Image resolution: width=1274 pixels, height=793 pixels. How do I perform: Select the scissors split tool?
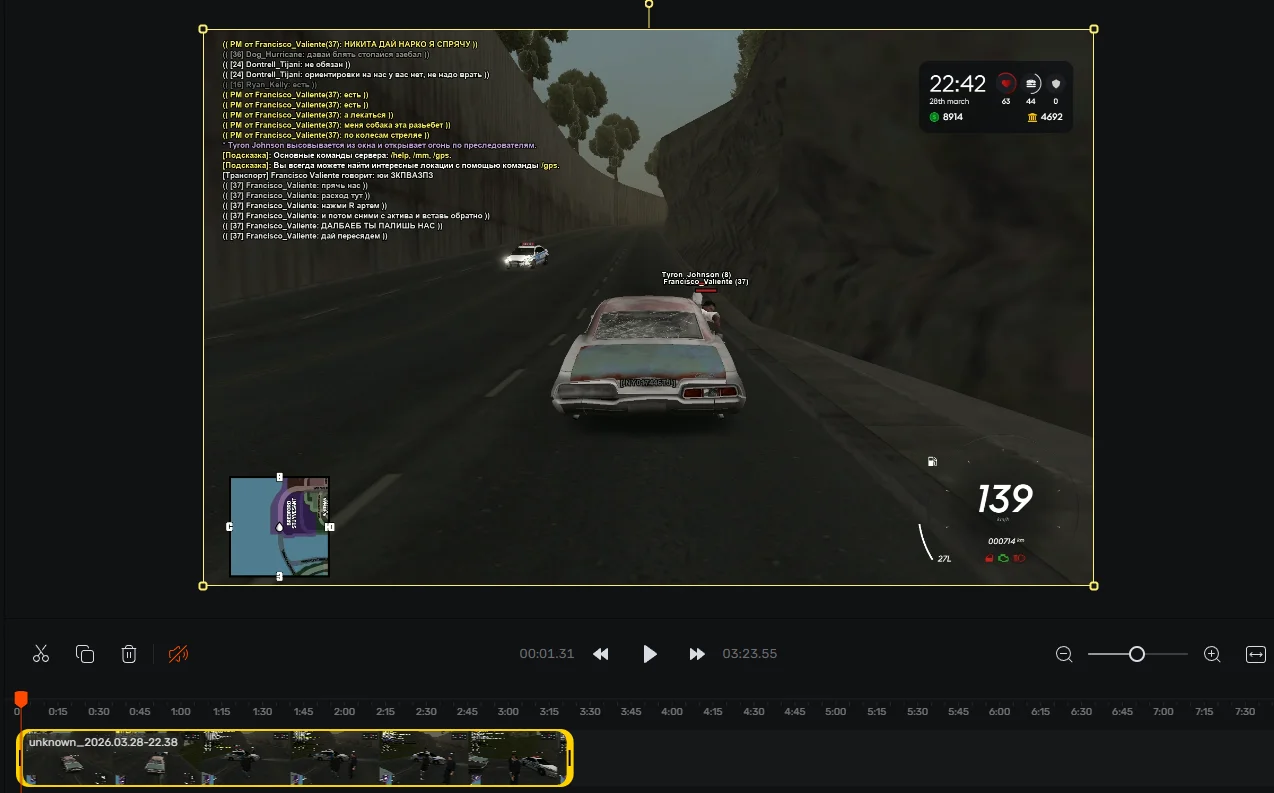click(41, 654)
